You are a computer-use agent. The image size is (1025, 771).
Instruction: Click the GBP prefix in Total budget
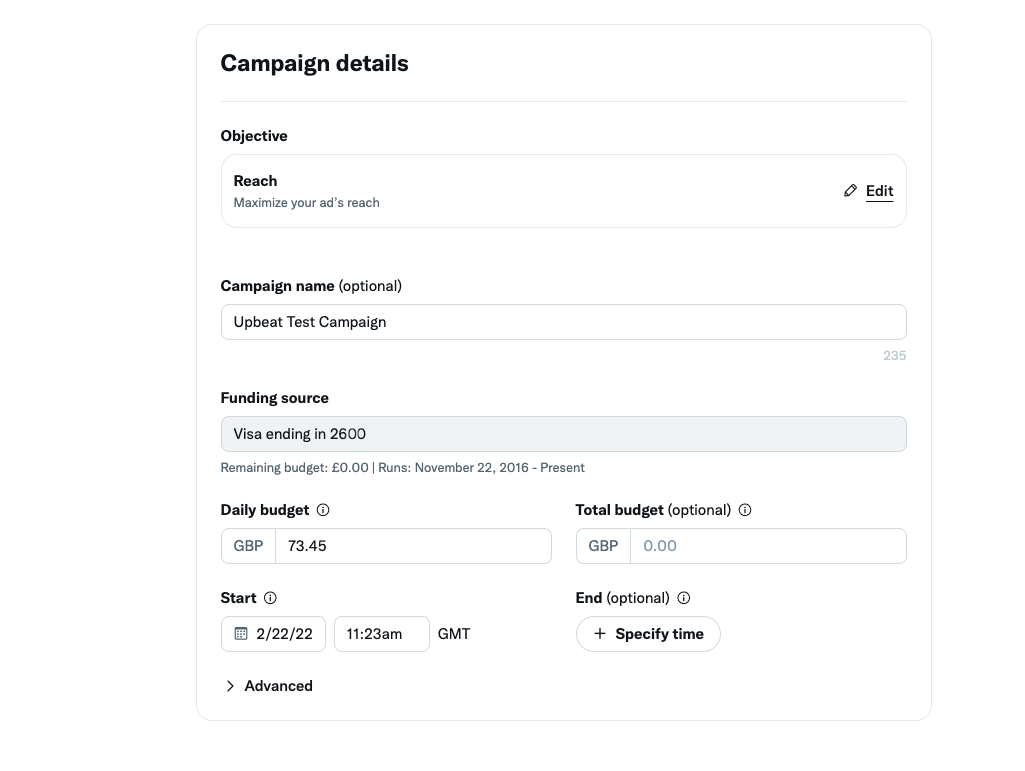(x=603, y=546)
